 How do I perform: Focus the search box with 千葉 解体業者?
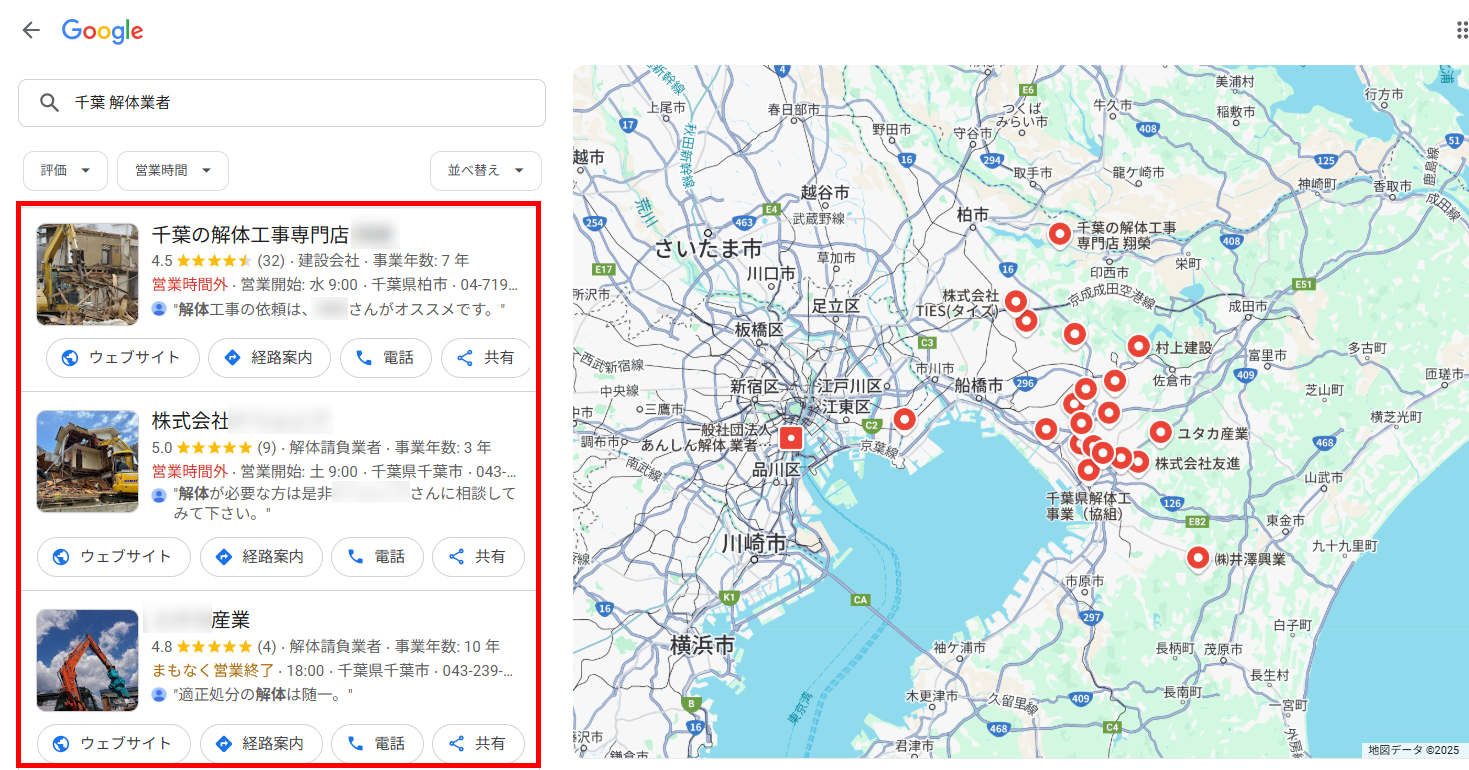(x=282, y=103)
